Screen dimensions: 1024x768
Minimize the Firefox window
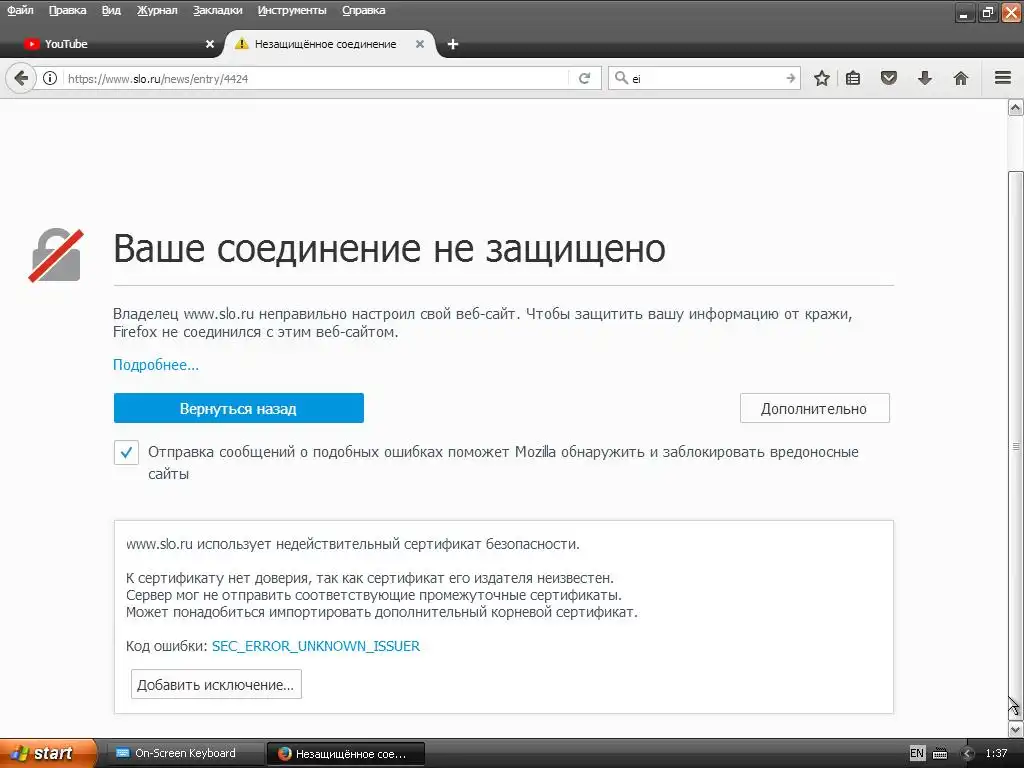[x=965, y=12]
